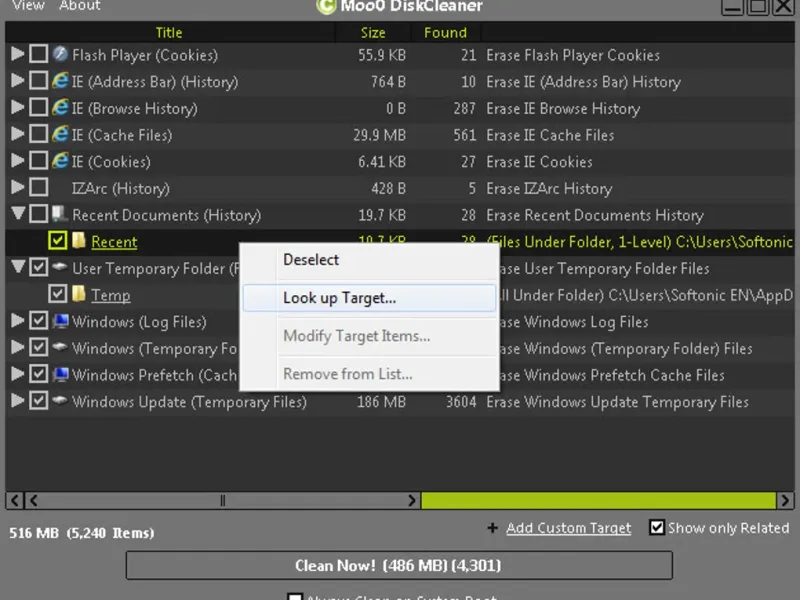The image size is (800, 600).
Task: Check the Flash Player (Cookies) checkbox
Action: (x=39, y=54)
